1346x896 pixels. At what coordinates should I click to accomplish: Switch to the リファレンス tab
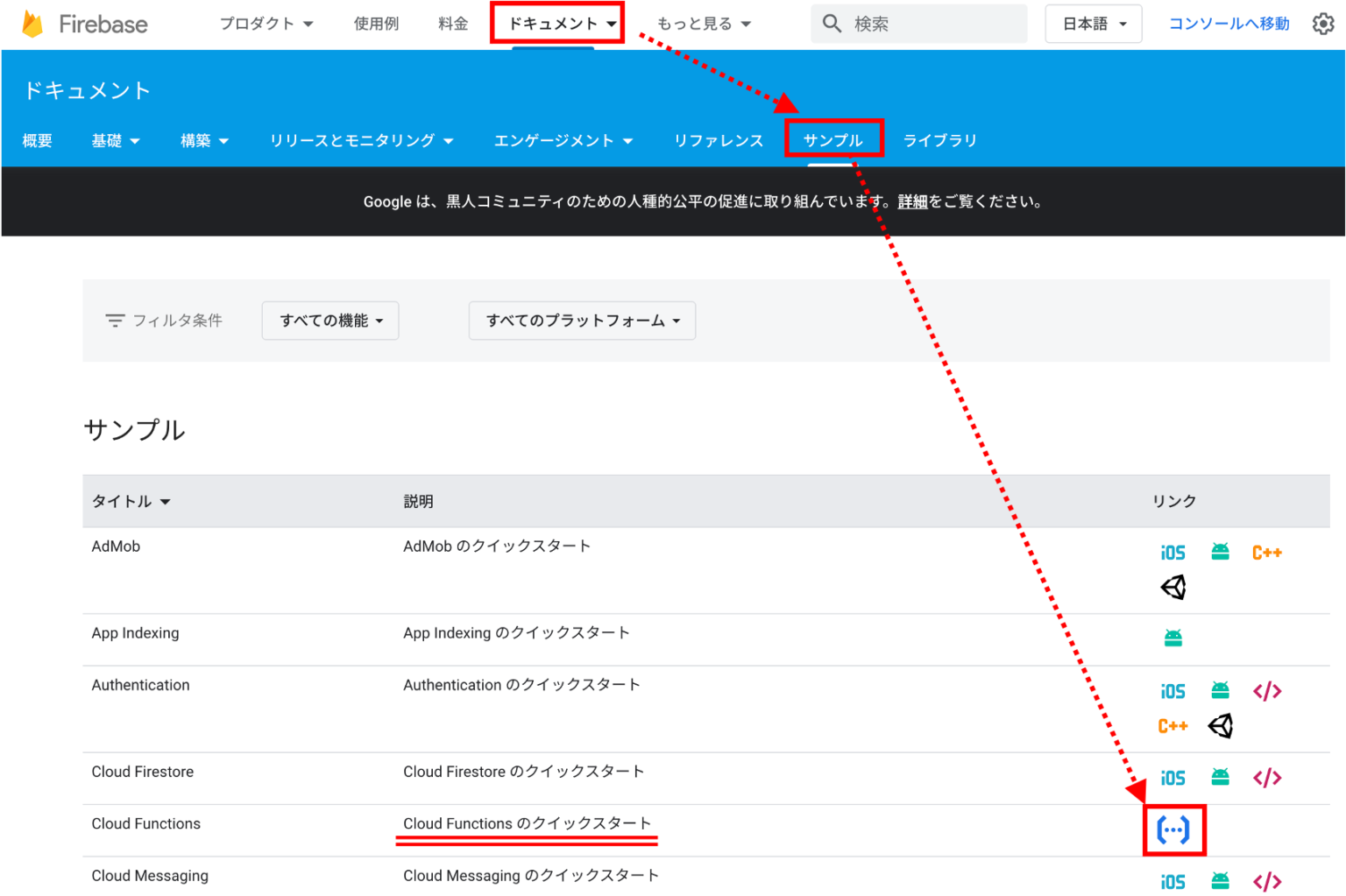pos(719,140)
